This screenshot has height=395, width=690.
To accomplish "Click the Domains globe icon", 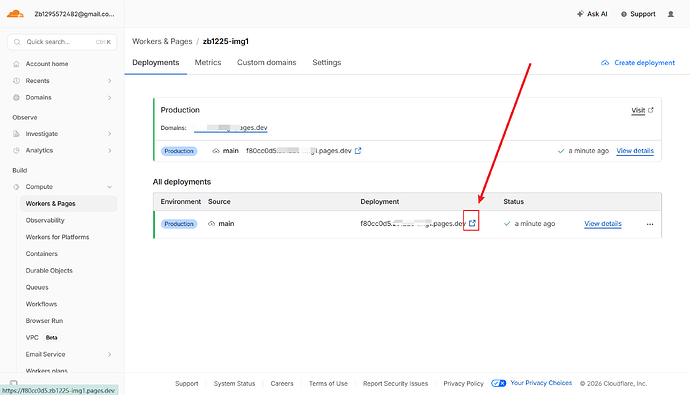I will coord(16,97).
